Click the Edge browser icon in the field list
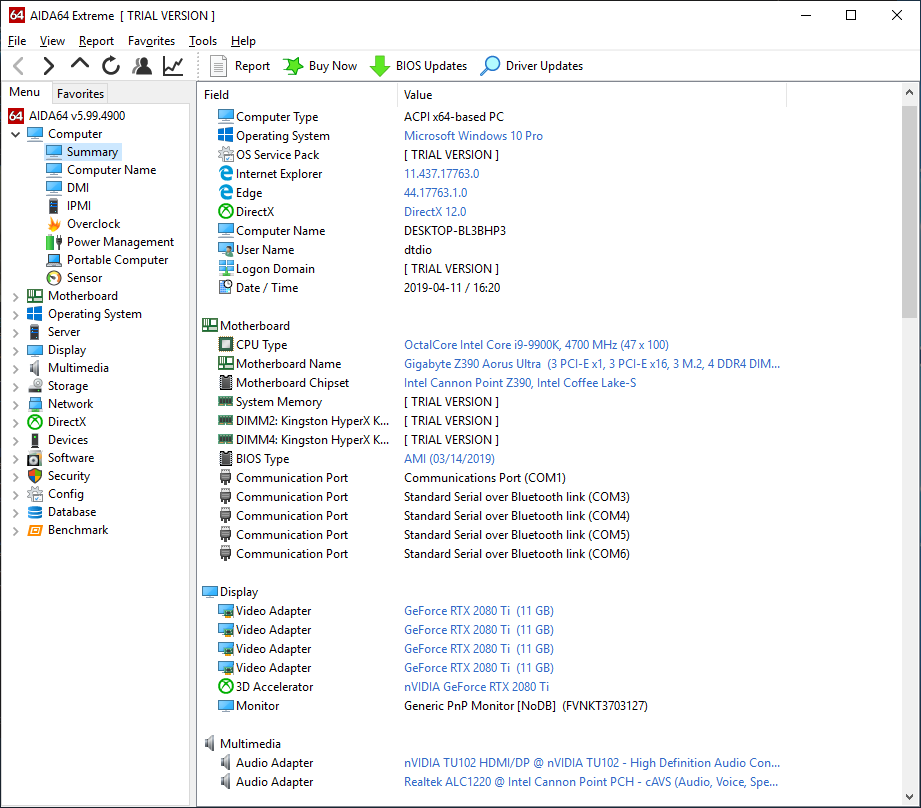The height and width of the screenshot is (808, 921). 226,192
